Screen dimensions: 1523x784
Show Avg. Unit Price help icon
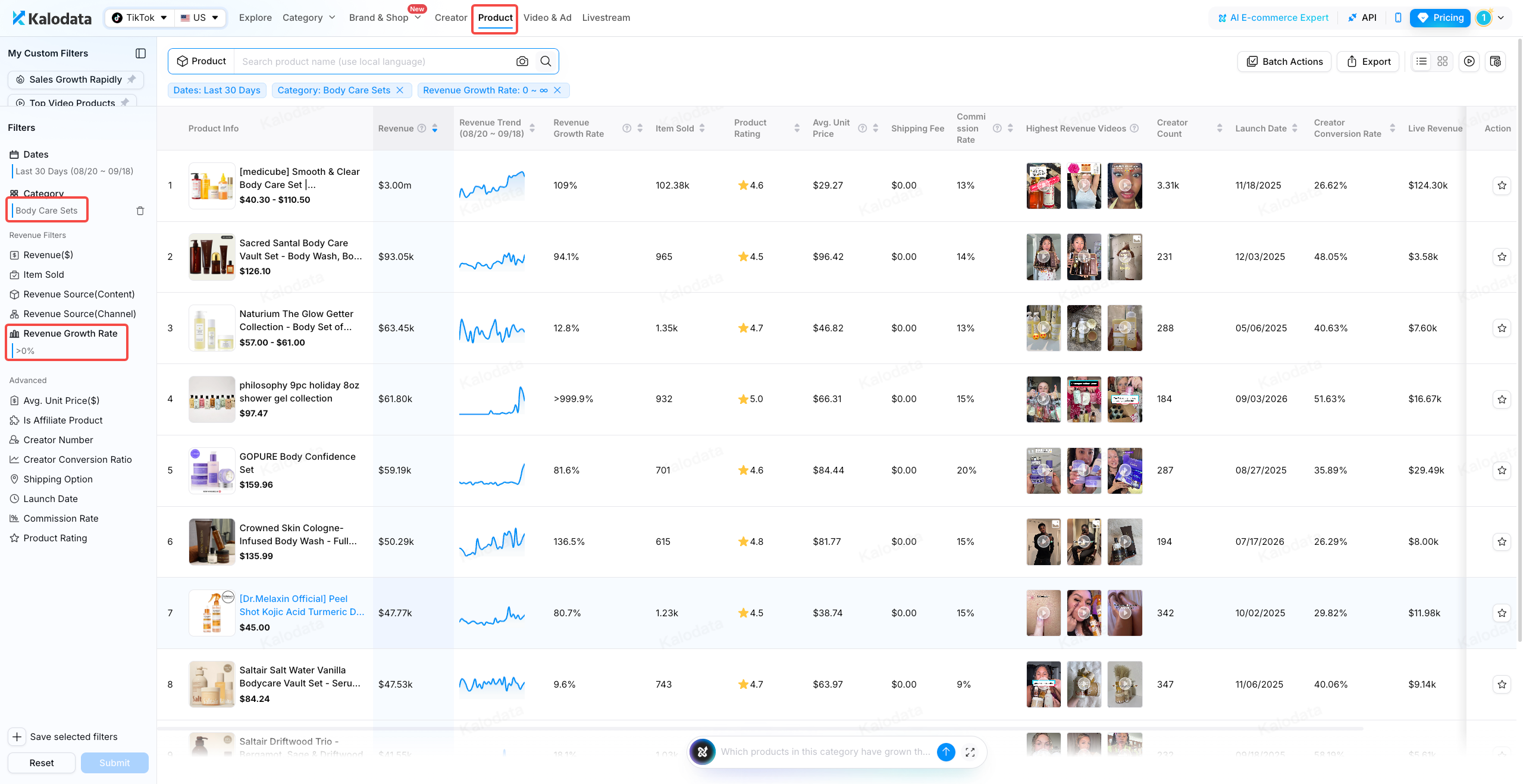pyautogui.click(x=863, y=128)
